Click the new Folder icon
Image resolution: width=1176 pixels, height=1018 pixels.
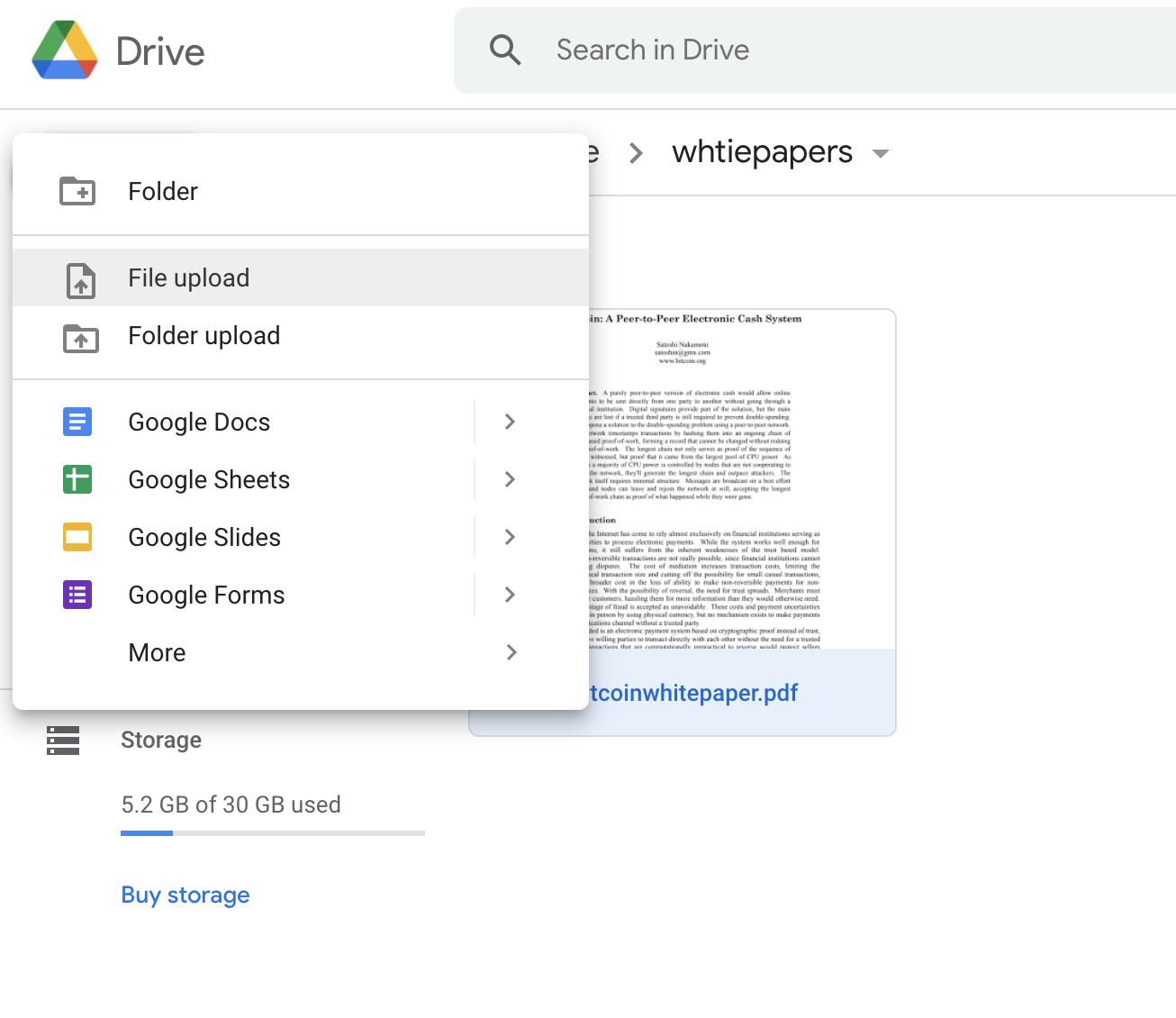(77, 191)
